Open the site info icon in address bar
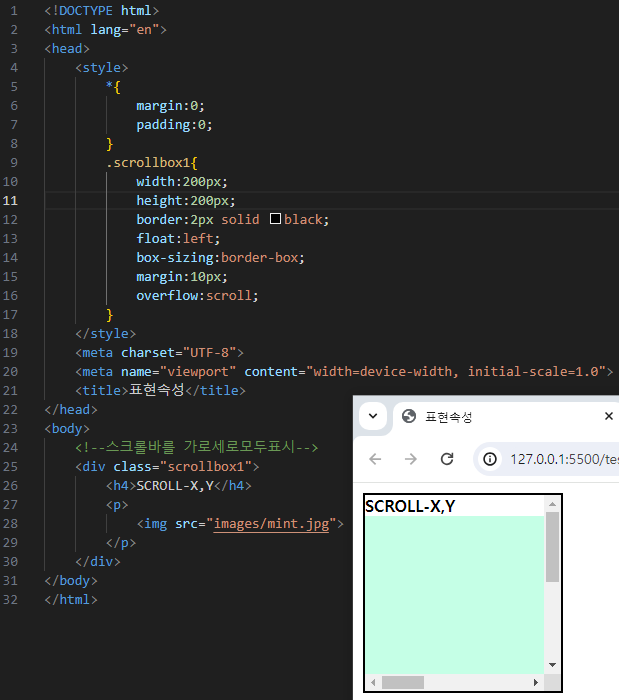 [x=490, y=459]
